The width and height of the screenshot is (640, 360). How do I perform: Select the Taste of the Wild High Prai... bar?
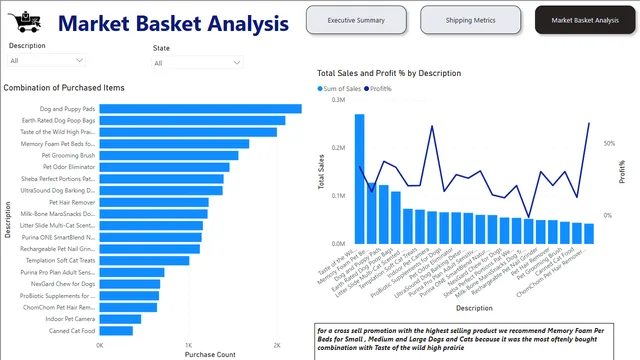188,132
